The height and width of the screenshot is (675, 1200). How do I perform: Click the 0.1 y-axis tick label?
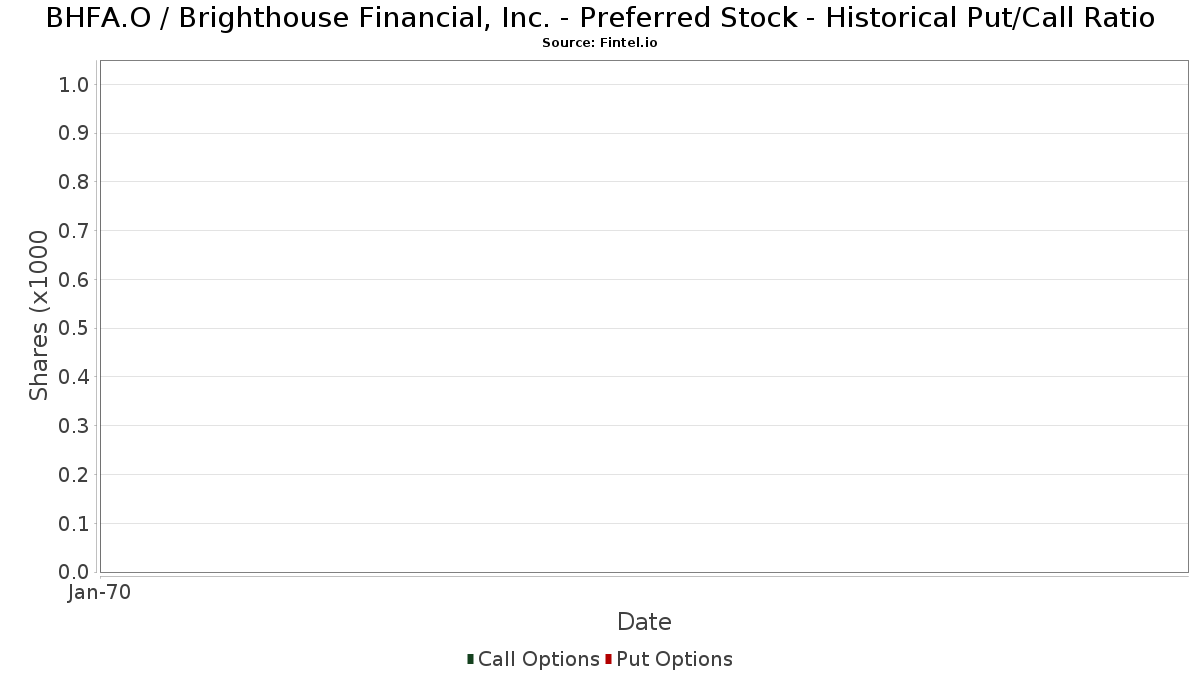pyautogui.click(x=75, y=524)
